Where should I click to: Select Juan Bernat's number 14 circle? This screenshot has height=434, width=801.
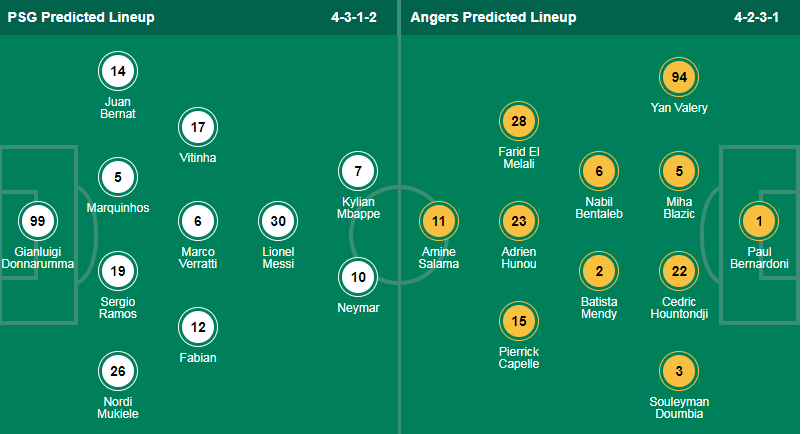click(x=118, y=71)
